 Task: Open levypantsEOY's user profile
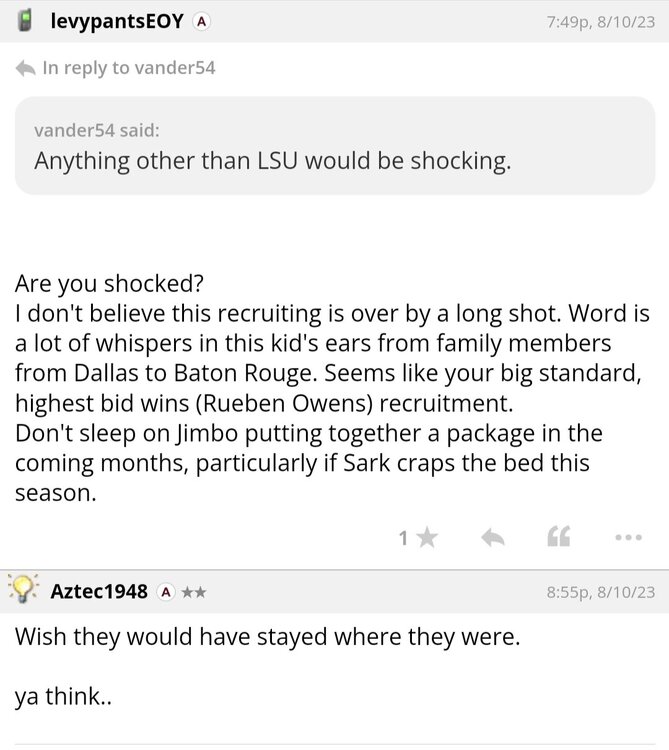pos(116,20)
